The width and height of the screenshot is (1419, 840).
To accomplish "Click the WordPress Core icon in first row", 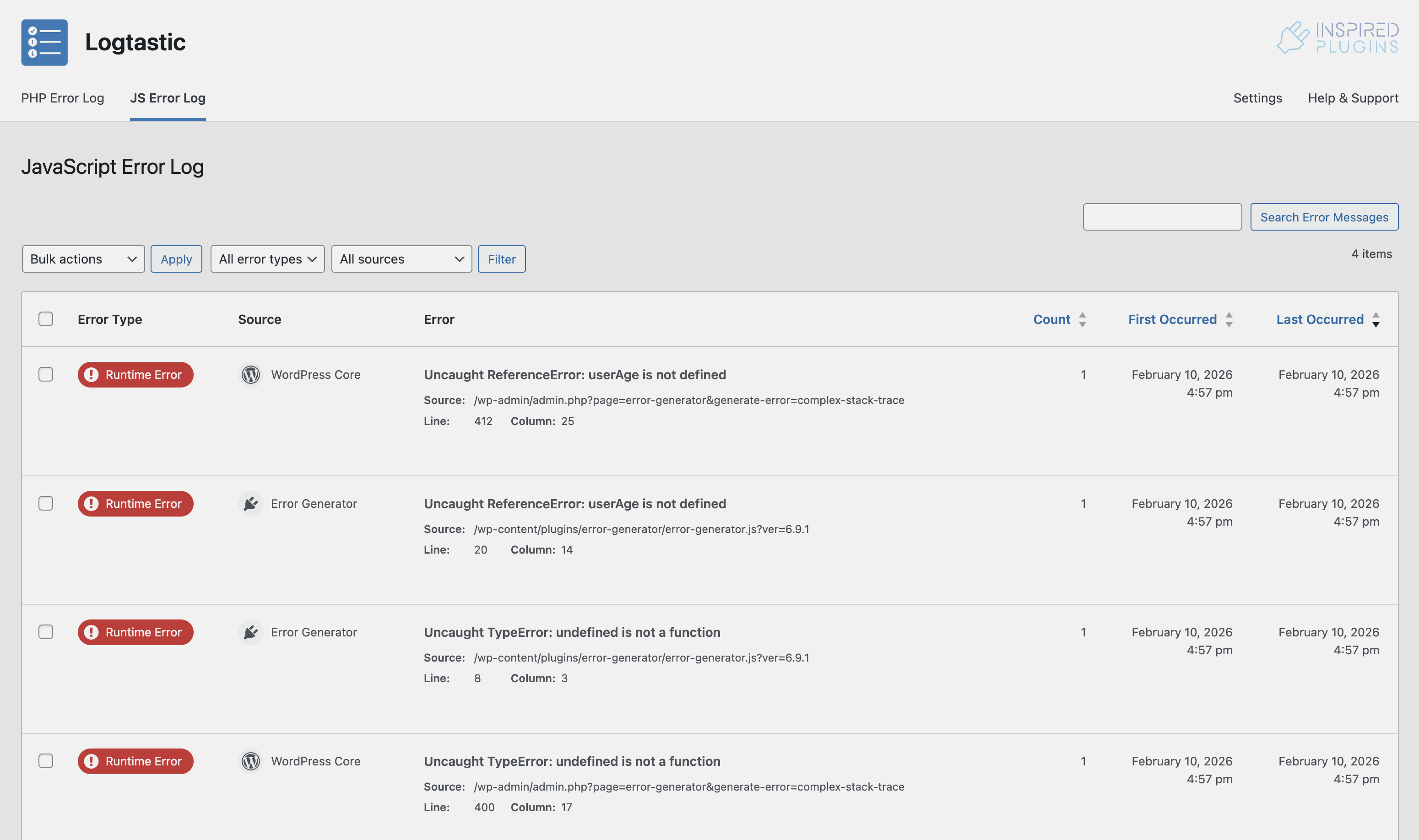I will 251,375.
